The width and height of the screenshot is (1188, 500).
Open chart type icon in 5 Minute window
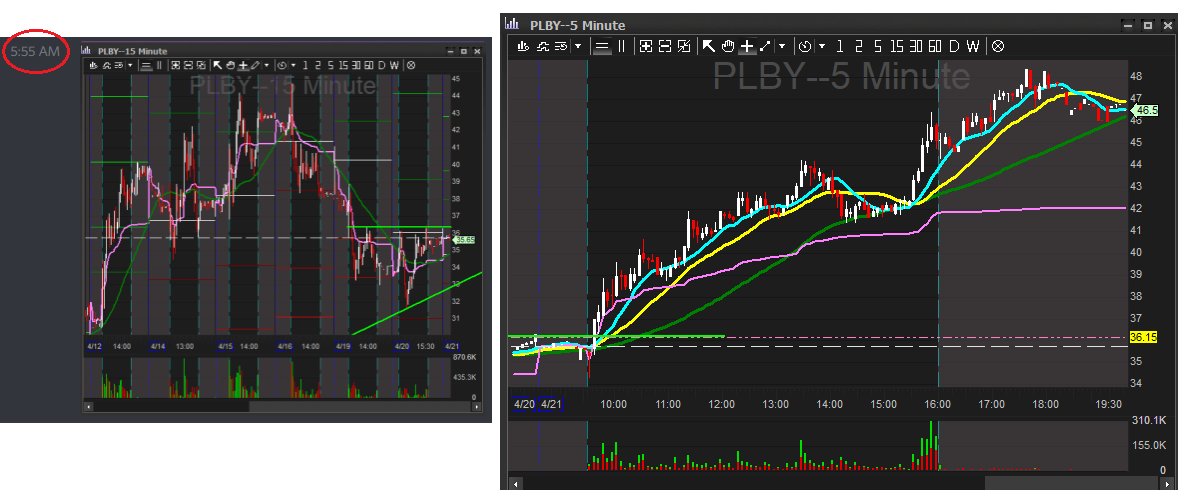pyautogui.click(x=523, y=46)
